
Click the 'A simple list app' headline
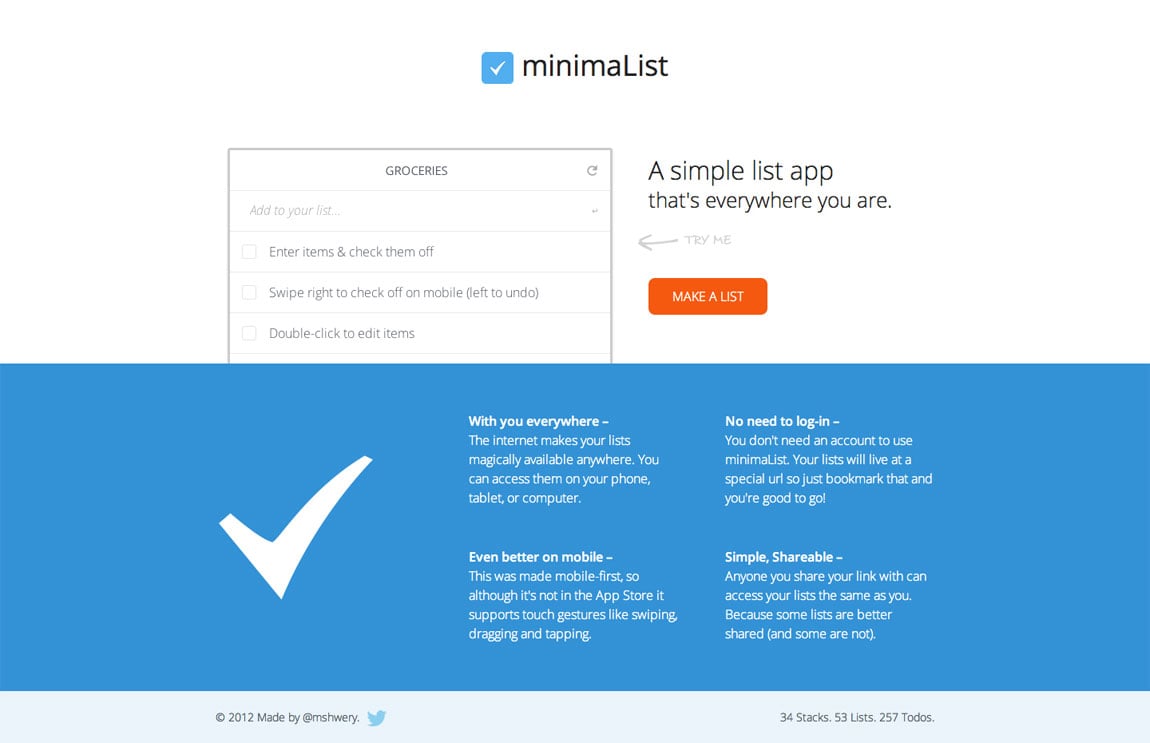tap(741, 171)
